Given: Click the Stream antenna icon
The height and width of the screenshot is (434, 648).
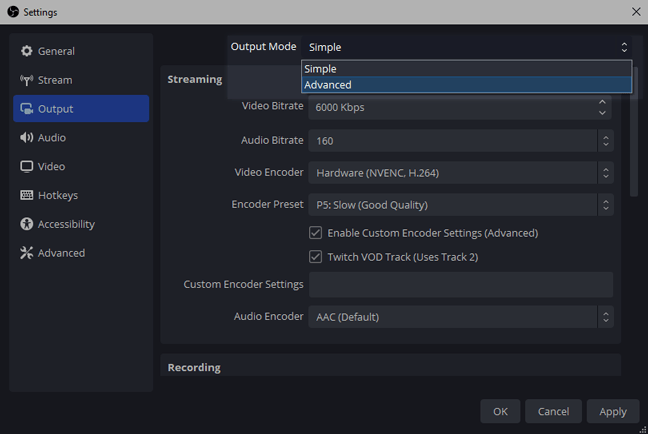Looking at the screenshot, I should 27,80.
